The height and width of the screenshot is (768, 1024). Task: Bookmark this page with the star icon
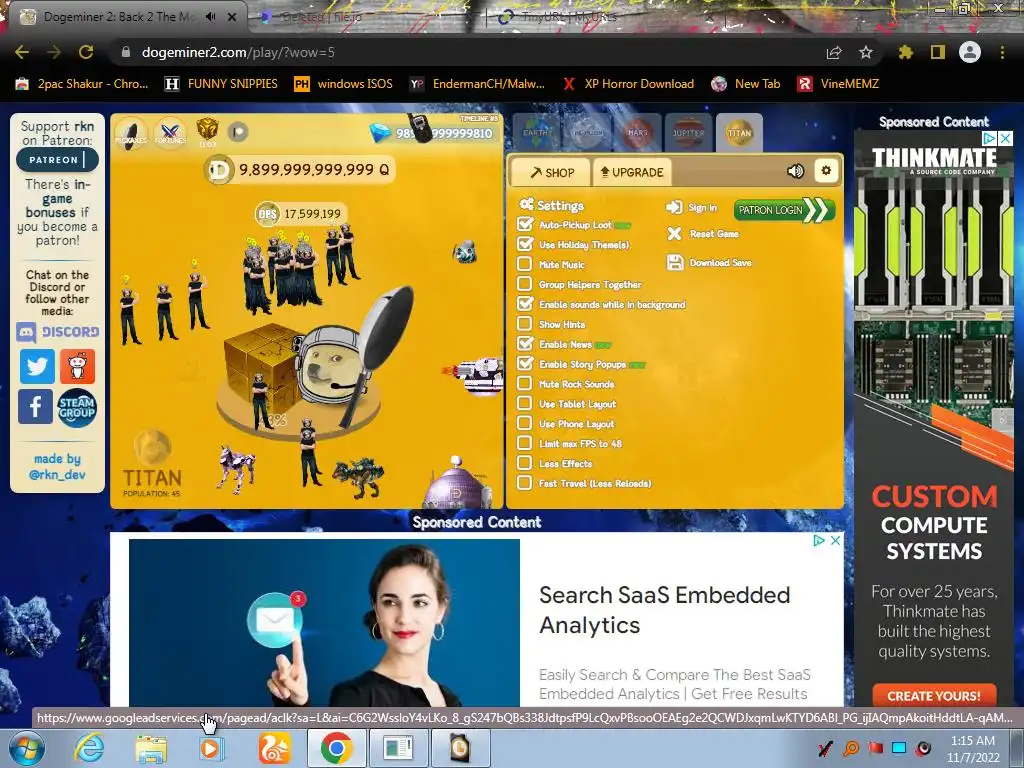[x=866, y=52]
